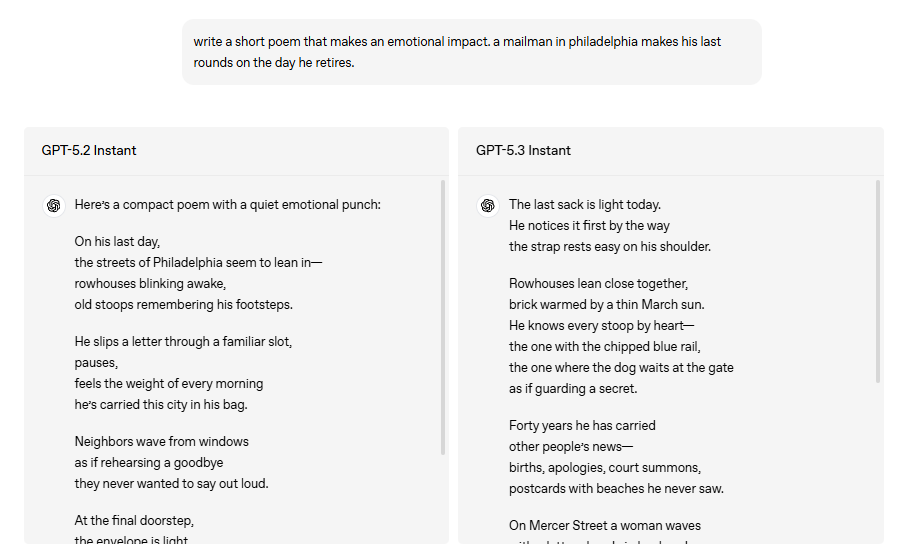Click the line "Neighbors wave from windows"

(161, 441)
